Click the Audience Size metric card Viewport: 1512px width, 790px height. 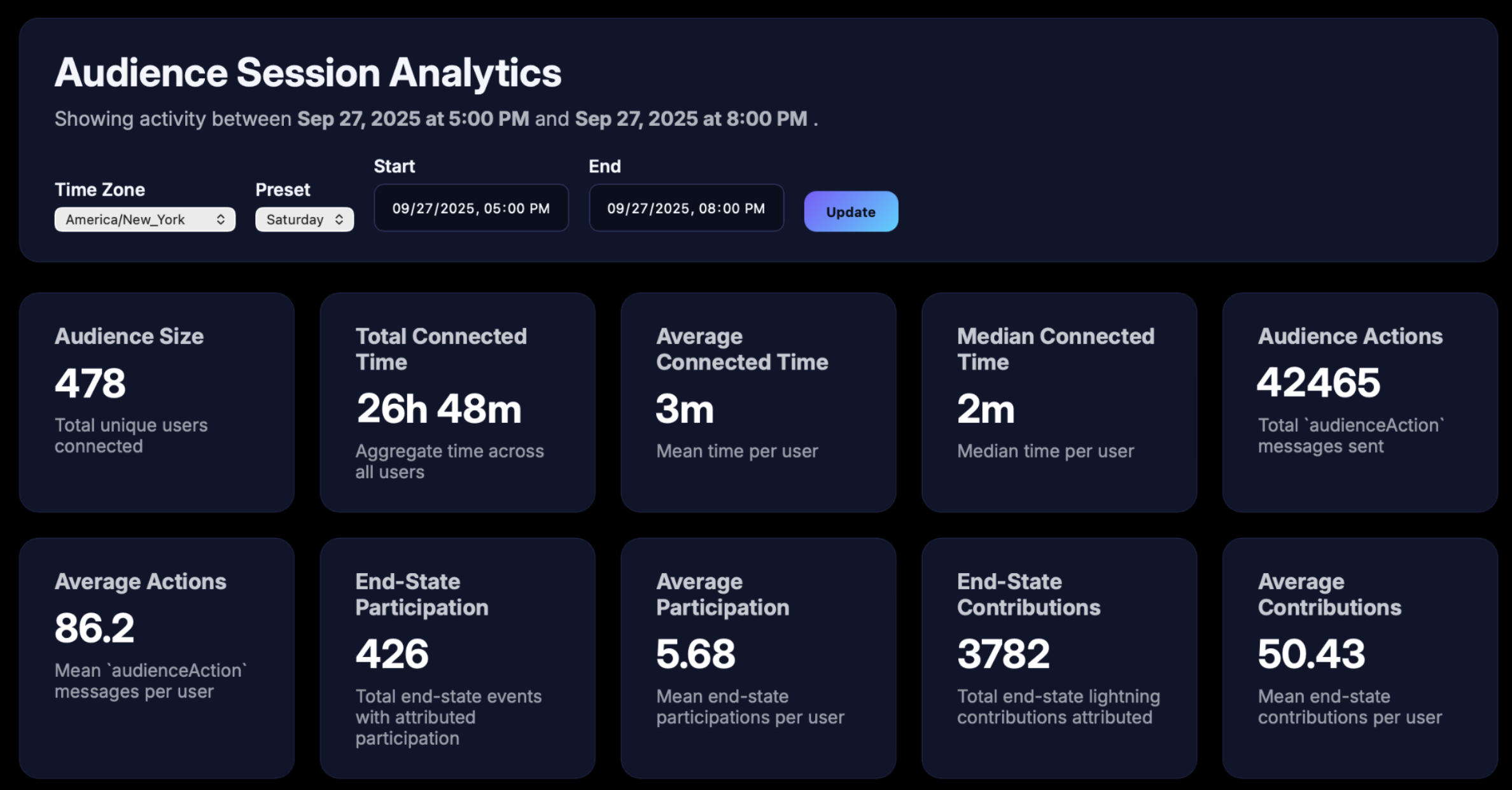click(x=157, y=402)
